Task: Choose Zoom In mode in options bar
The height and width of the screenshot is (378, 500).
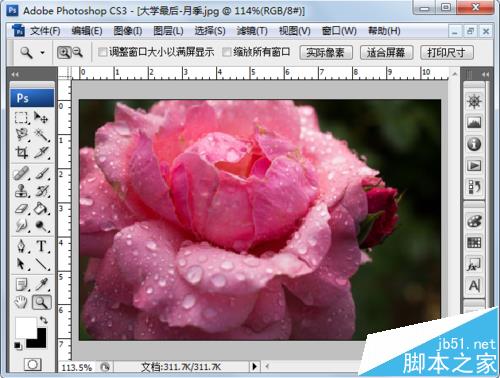Action: [64, 52]
